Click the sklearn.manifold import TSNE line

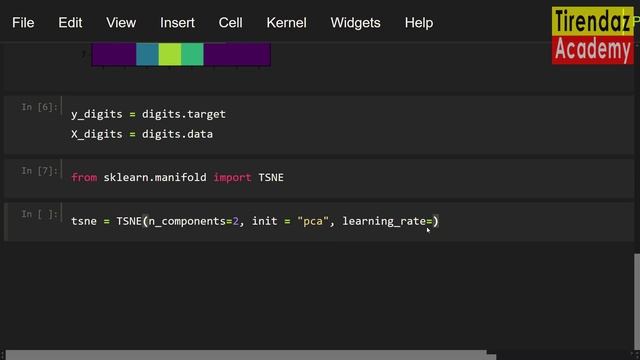coord(177,178)
